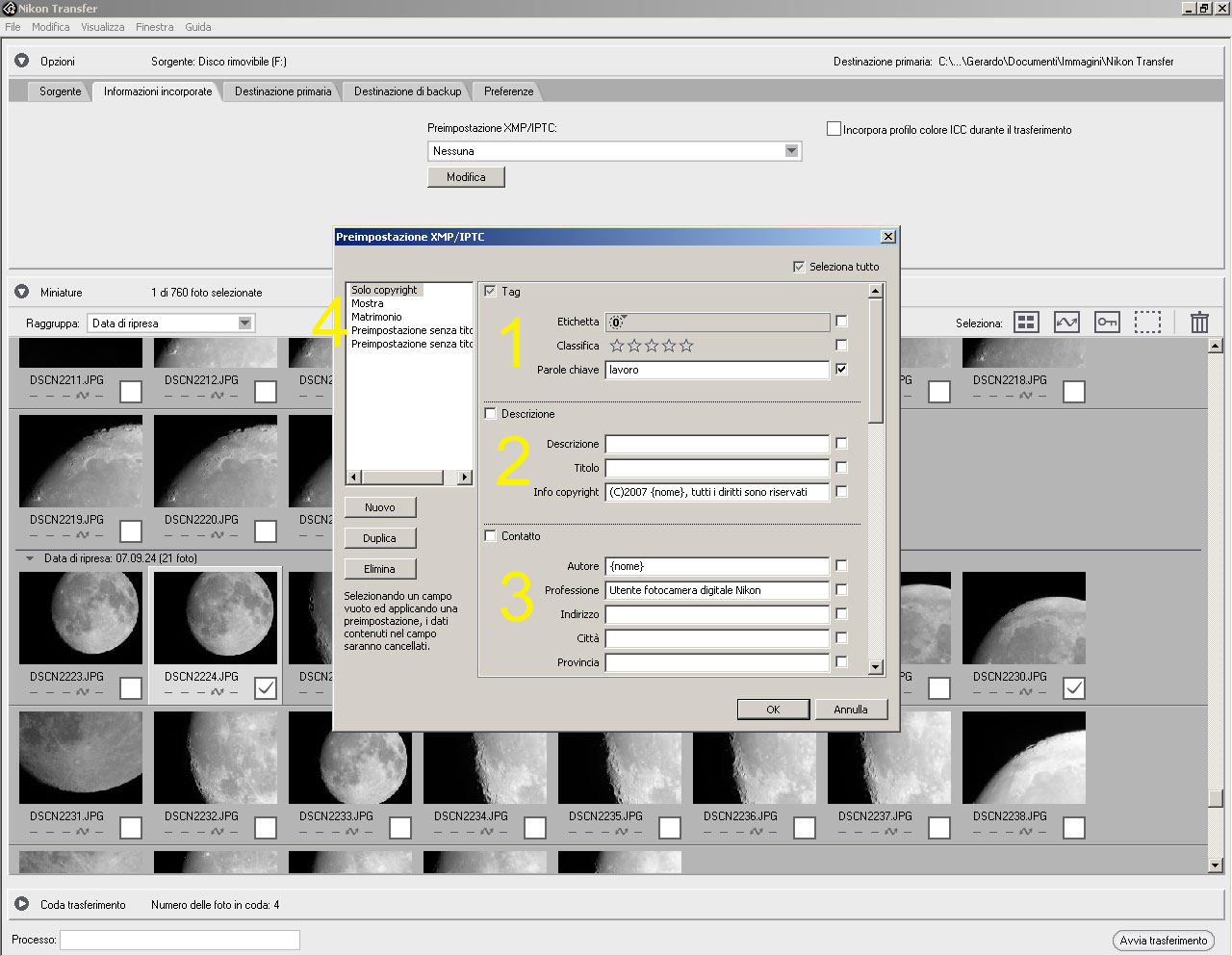Toggle the Seleziona tutto checkbox
The width and height of the screenshot is (1232, 956).
pyautogui.click(x=799, y=267)
